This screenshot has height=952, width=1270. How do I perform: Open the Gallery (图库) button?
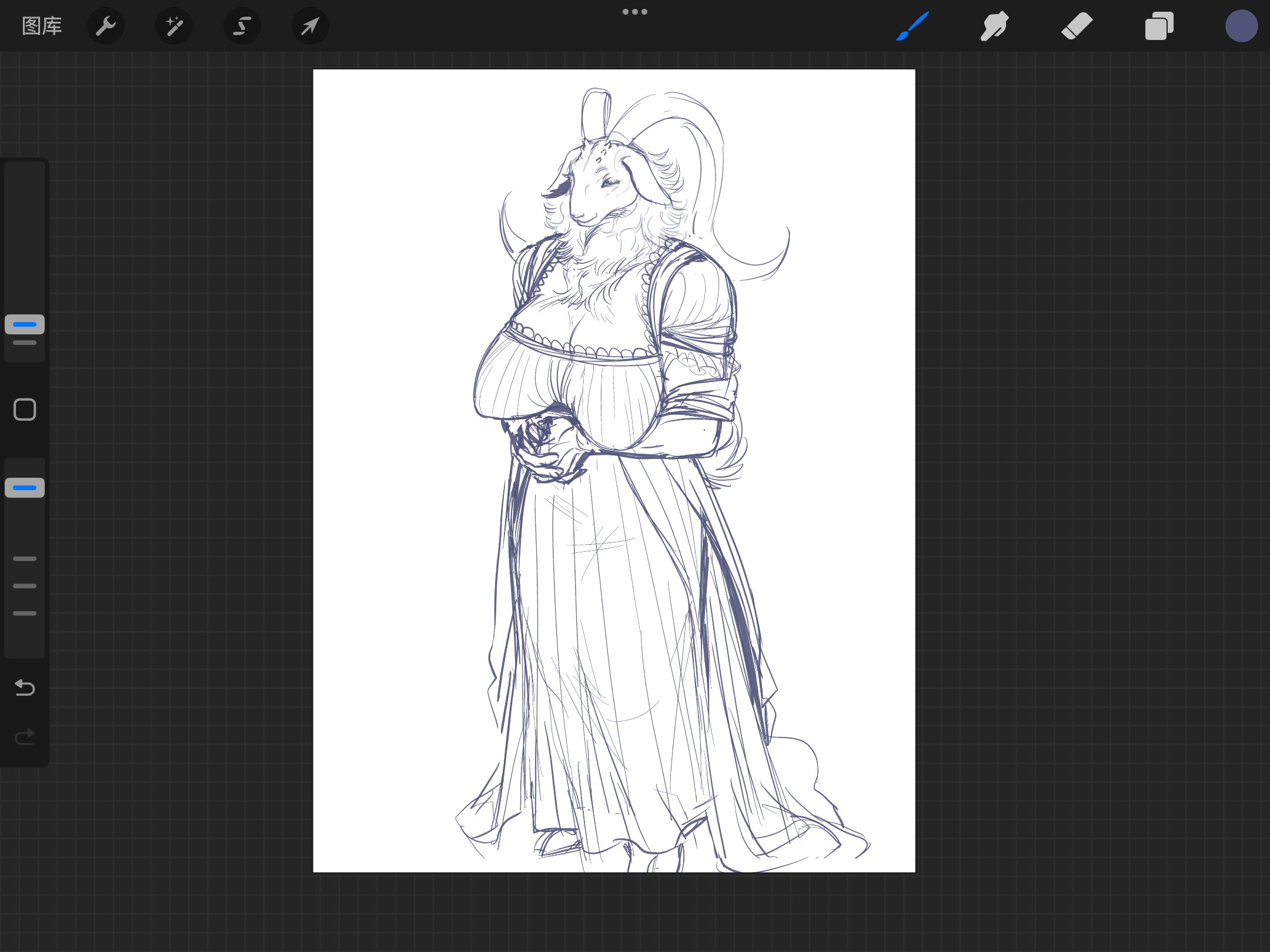42,26
